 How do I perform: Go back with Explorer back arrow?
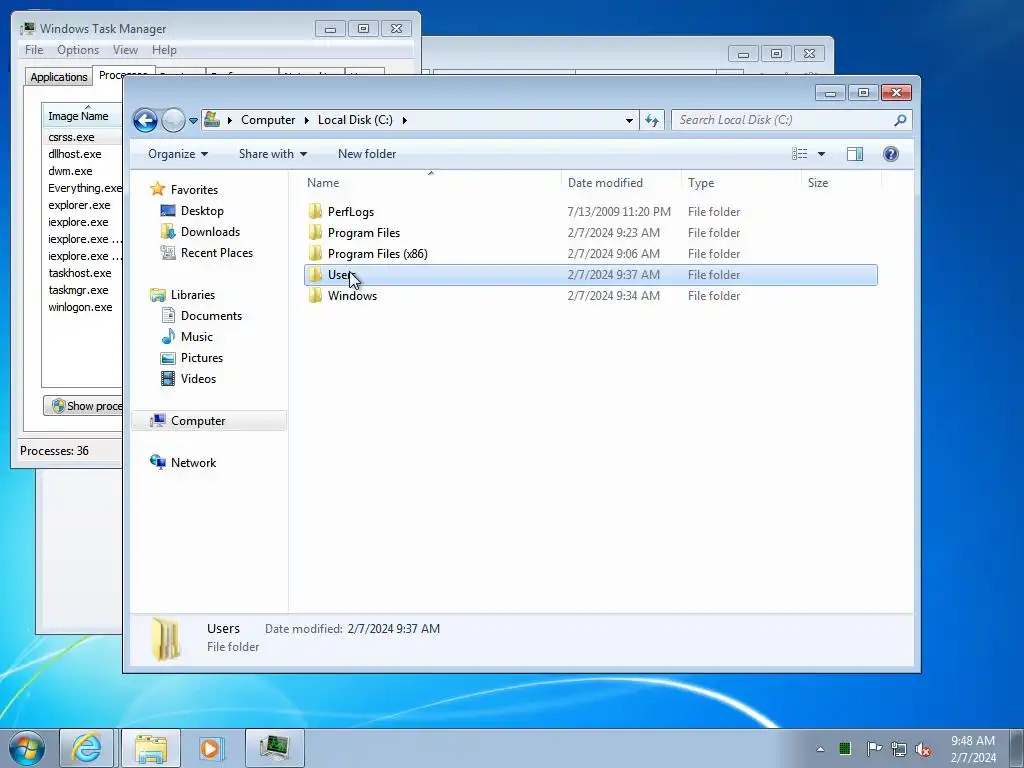[145, 120]
